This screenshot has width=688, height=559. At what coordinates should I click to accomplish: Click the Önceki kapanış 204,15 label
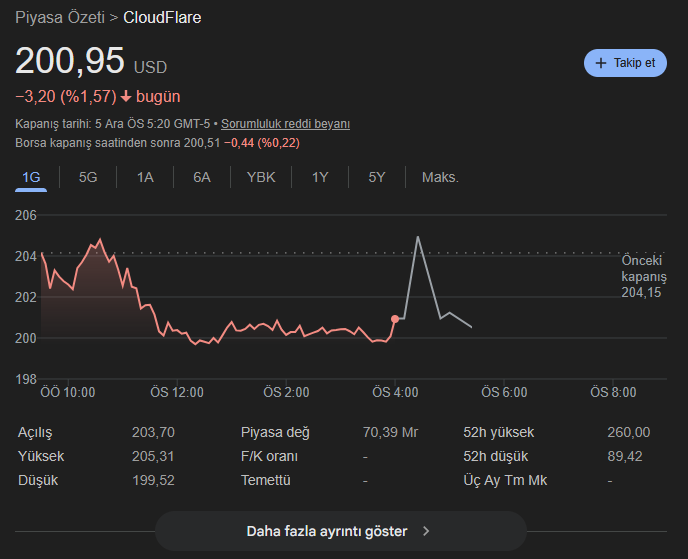[643, 276]
